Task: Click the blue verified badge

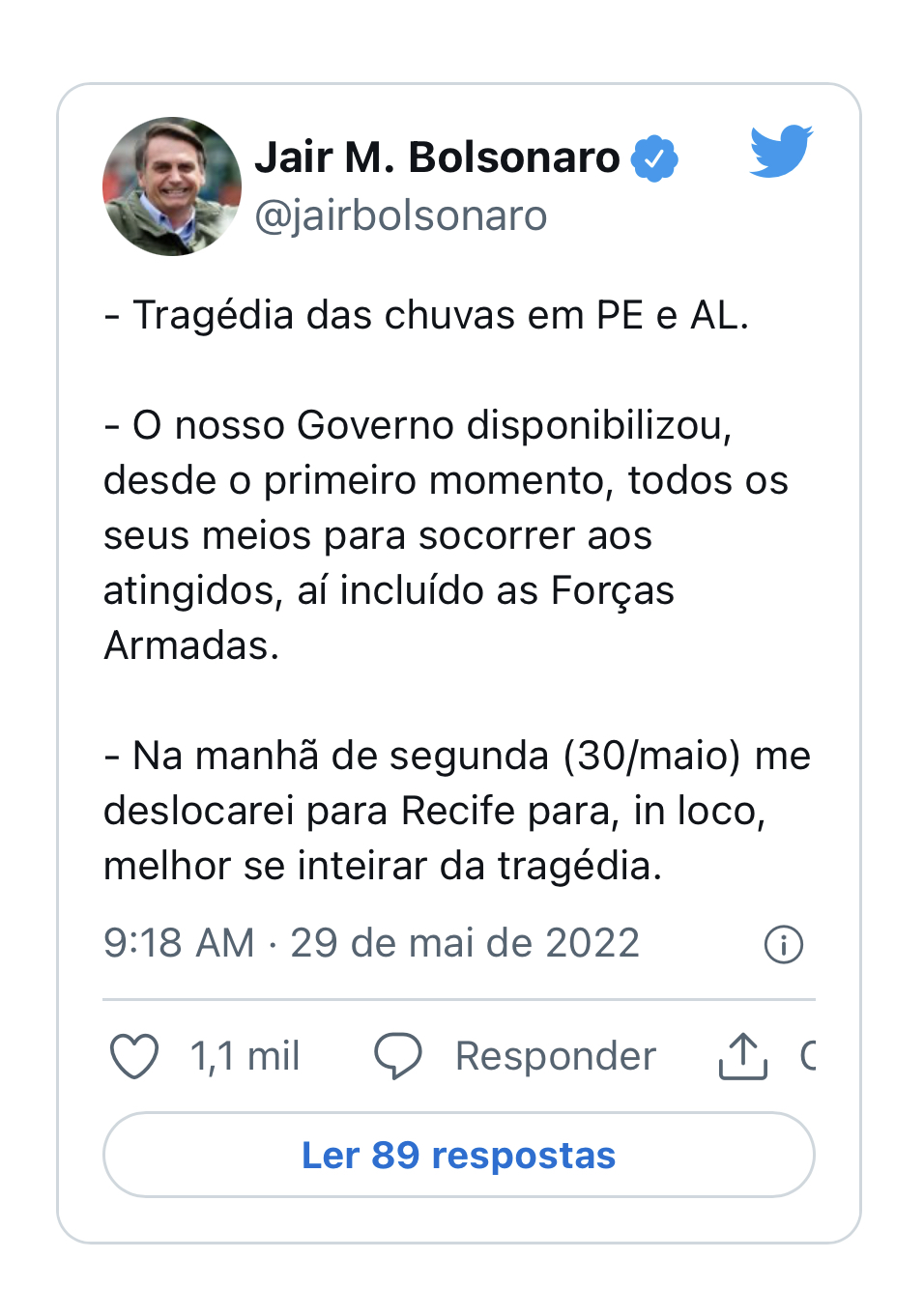Action: pyautogui.click(x=654, y=158)
